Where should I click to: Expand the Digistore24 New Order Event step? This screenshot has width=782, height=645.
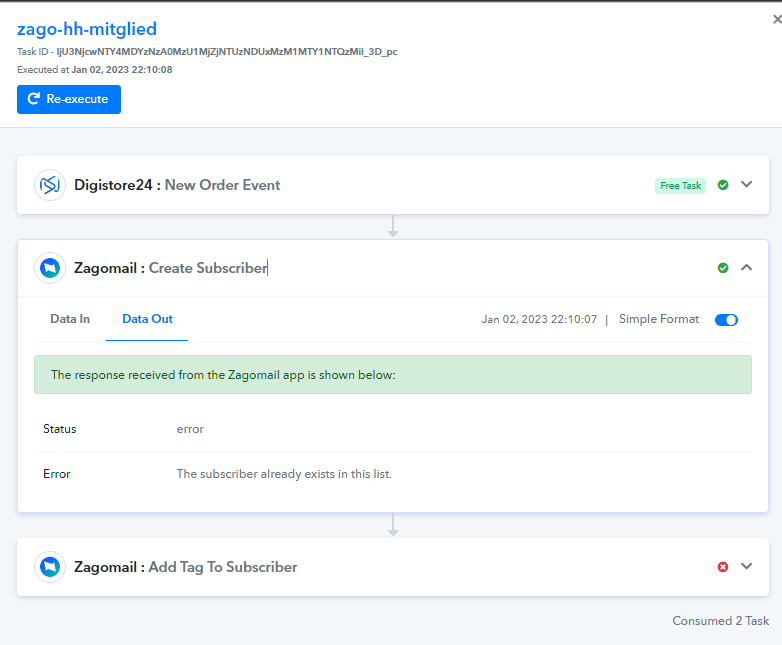[x=746, y=185]
